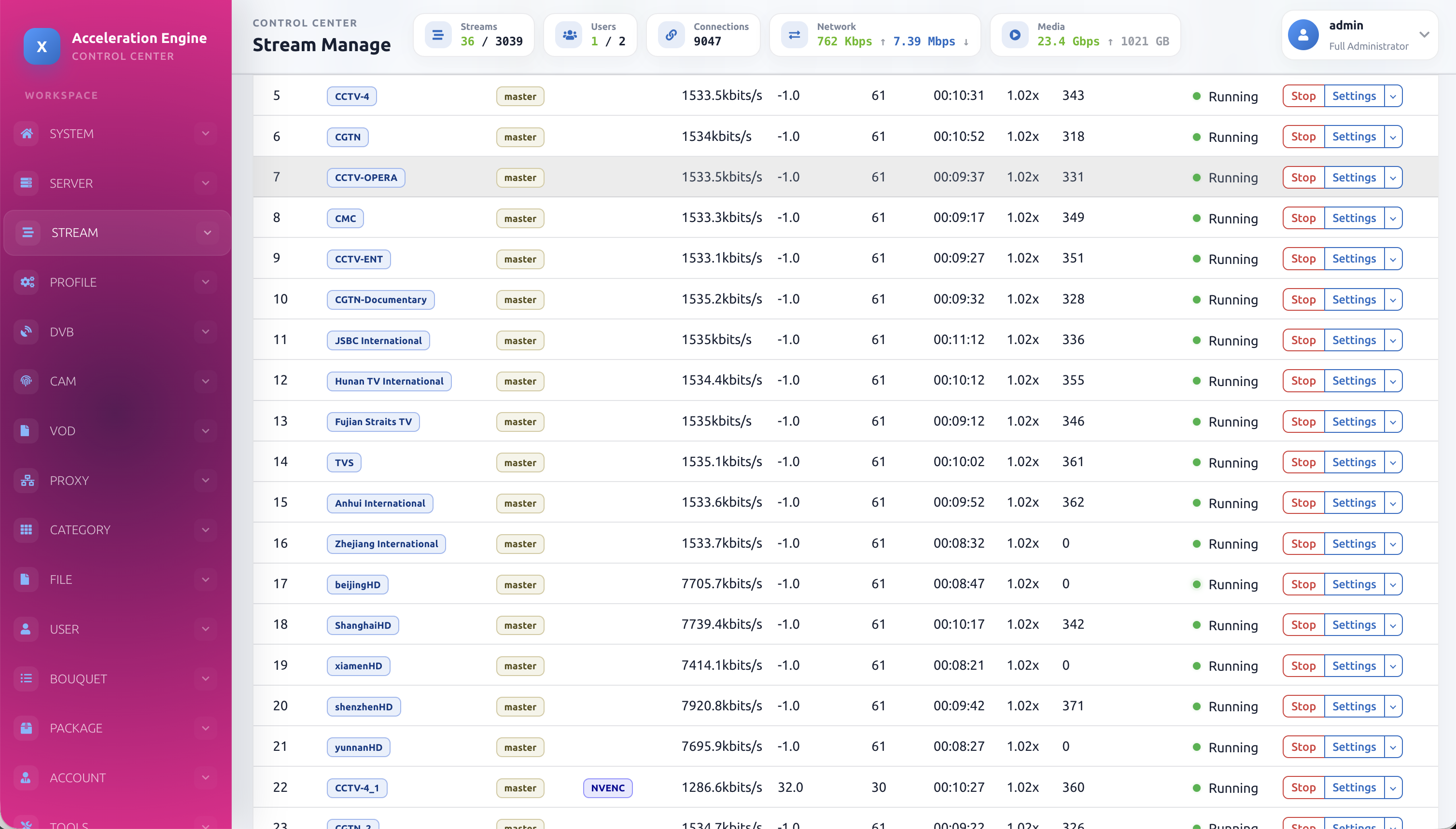Open Settings for CCTV-4_1
Image resolution: width=1456 pixels, height=829 pixels.
click(1354, 788)
